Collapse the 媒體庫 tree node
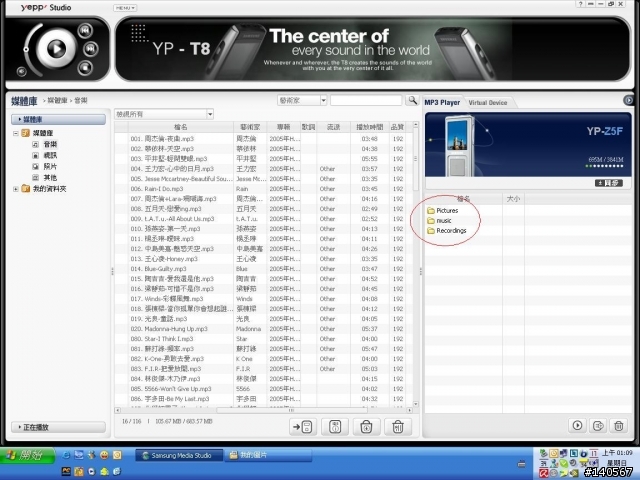This screenshot has width=640, height=480. click(16, 133)
